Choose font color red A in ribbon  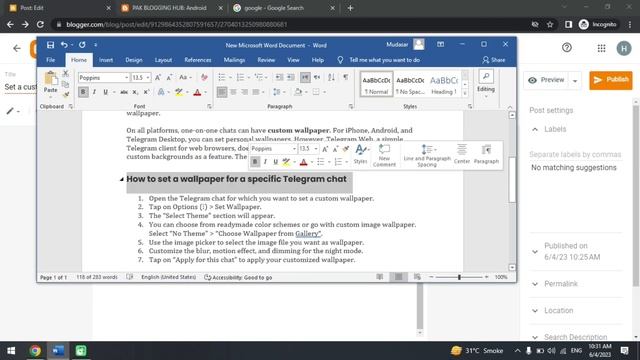(x=198, y=92)
